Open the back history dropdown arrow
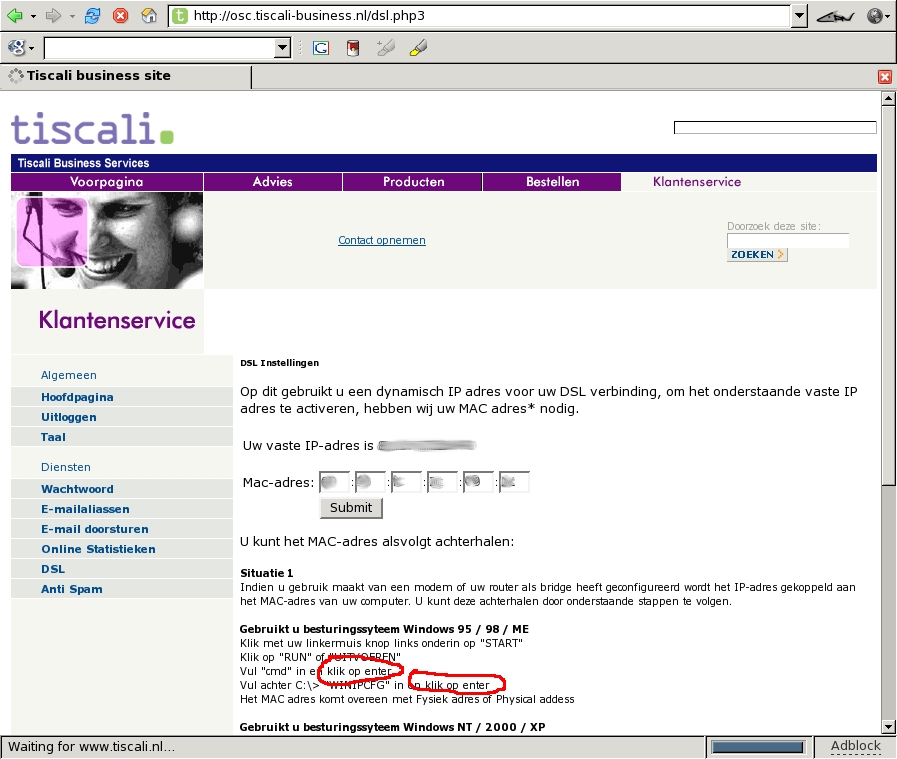This screenshot has width=897, height=759. [x=33, y=16]
